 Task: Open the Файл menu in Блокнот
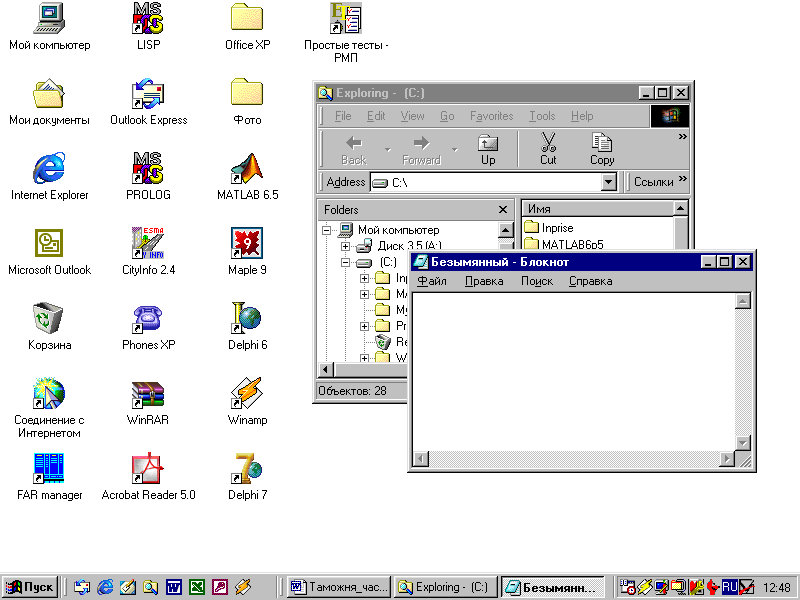coord(432,281)
